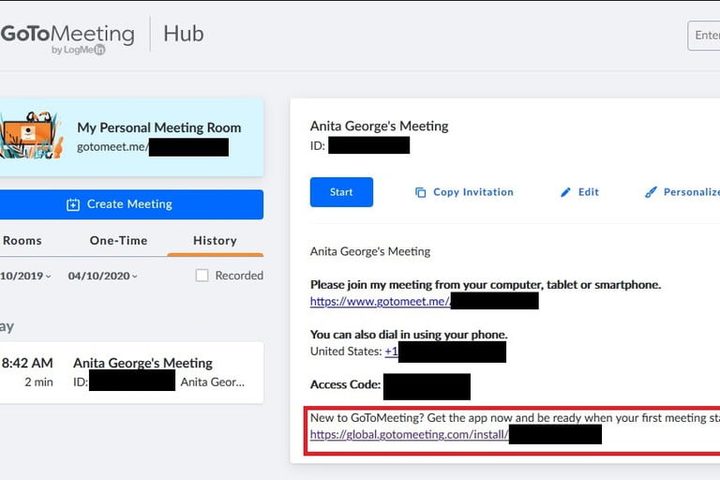The height and width of the screenshot is (480, 720).
Task: Click the '2 min' duration text
Action: 39,382
